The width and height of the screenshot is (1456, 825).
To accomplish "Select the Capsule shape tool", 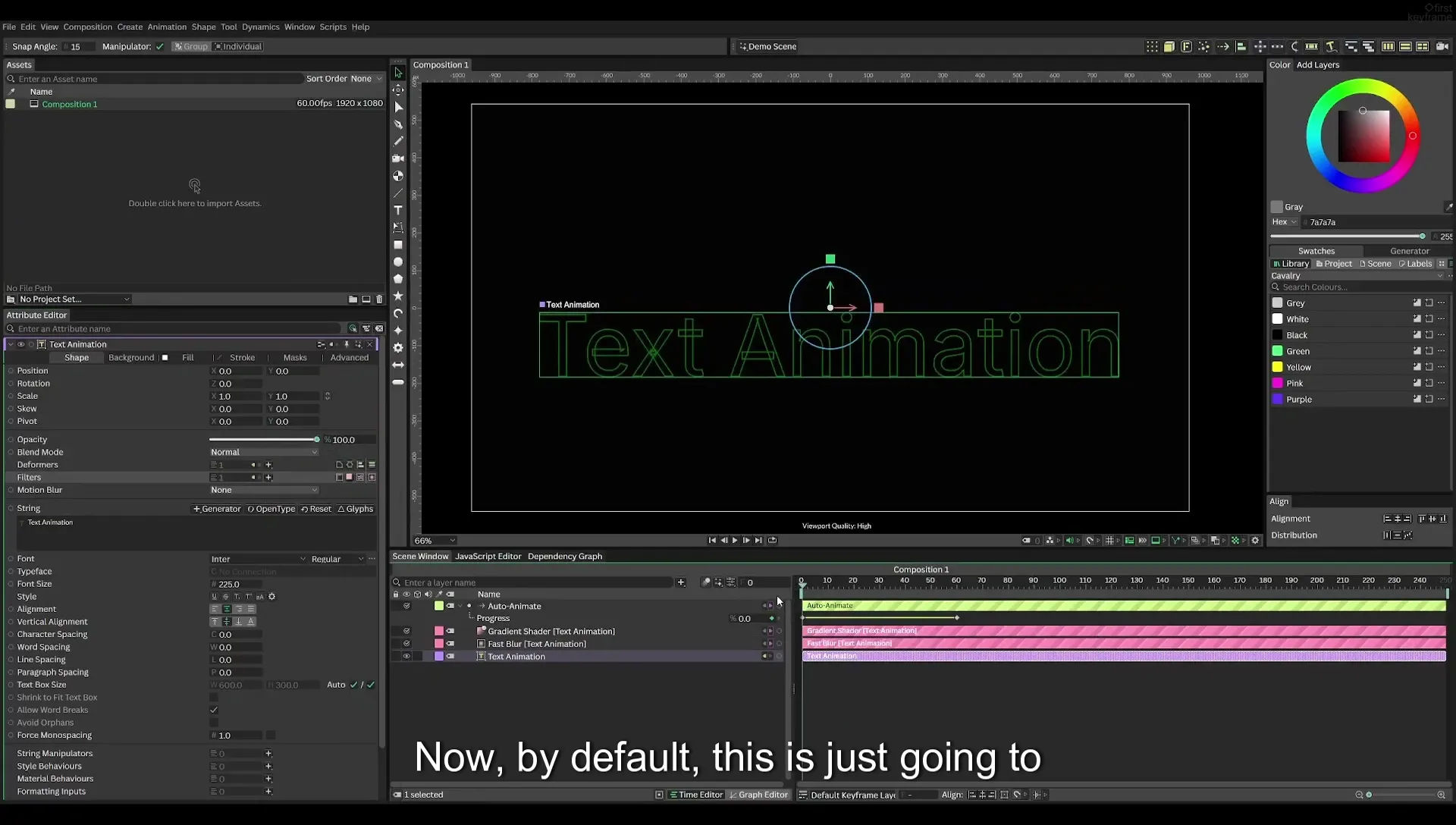I will coord(398,382).
